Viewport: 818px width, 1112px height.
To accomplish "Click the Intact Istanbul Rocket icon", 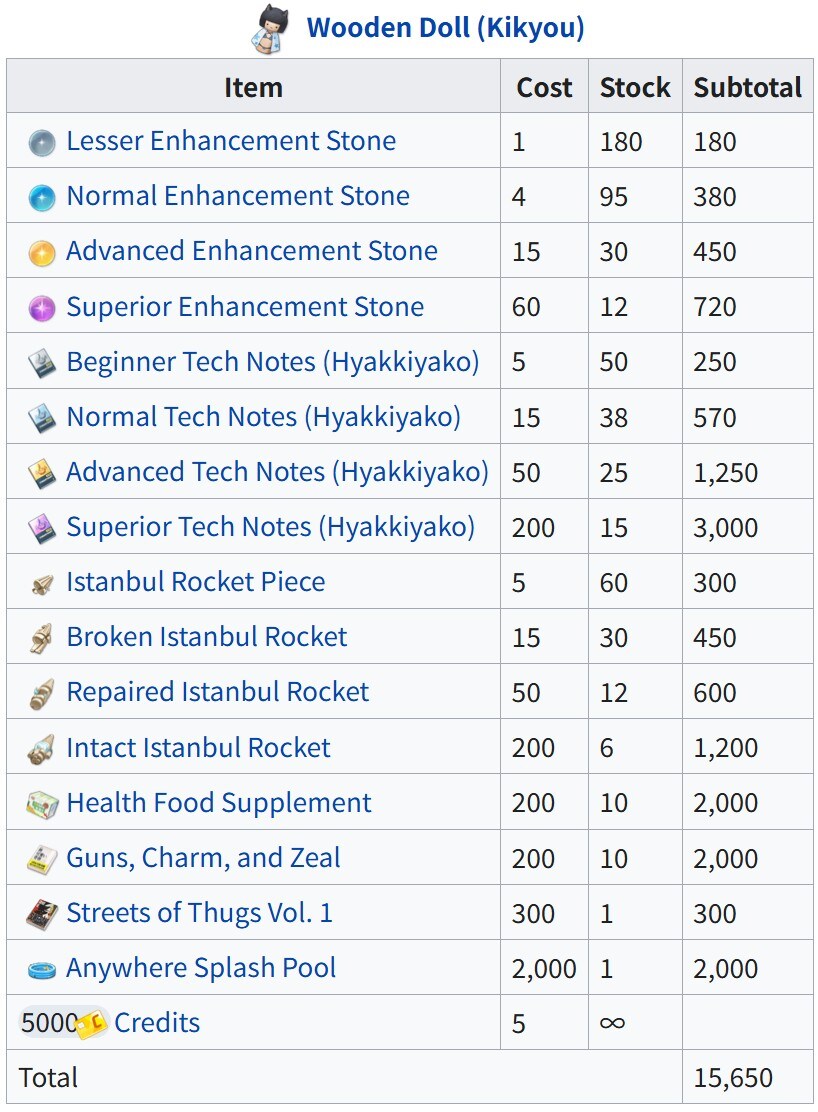I will [x=42, y=749].
